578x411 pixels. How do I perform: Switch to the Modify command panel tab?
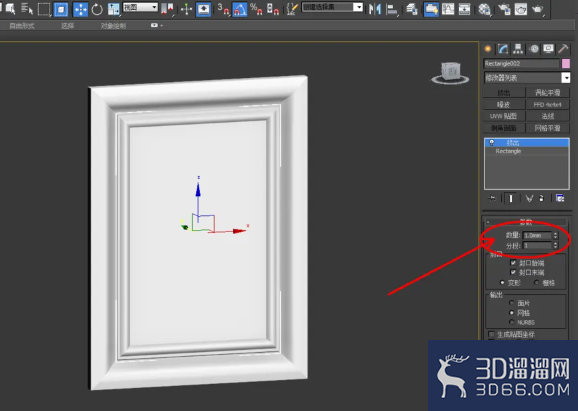(503, 49)
